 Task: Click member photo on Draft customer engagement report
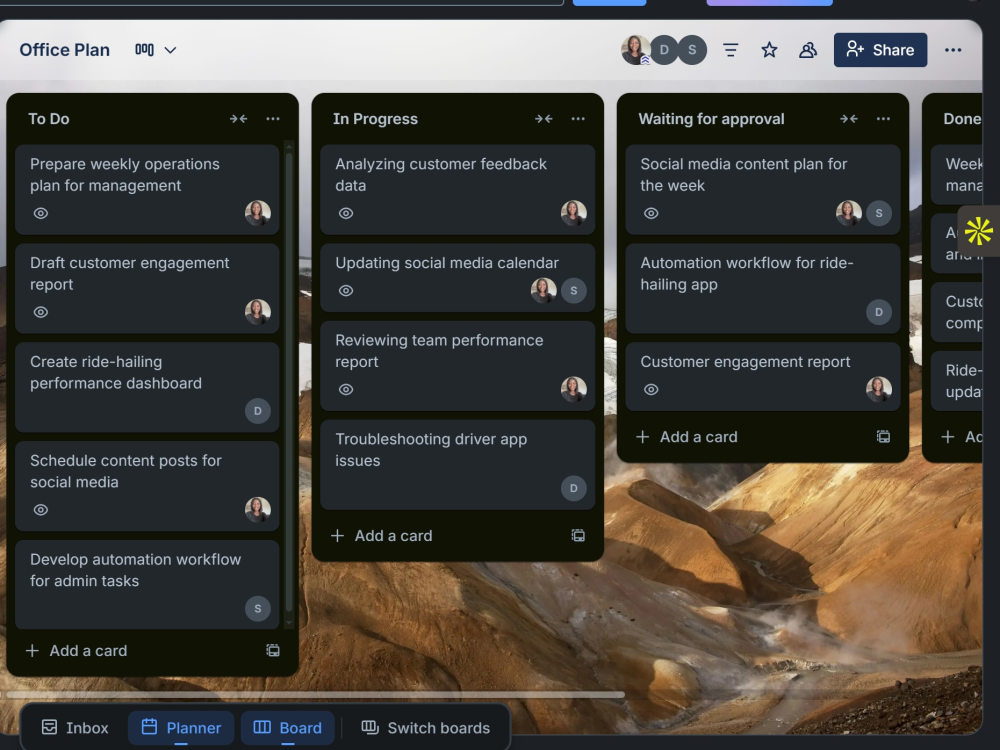coord(258,312)
